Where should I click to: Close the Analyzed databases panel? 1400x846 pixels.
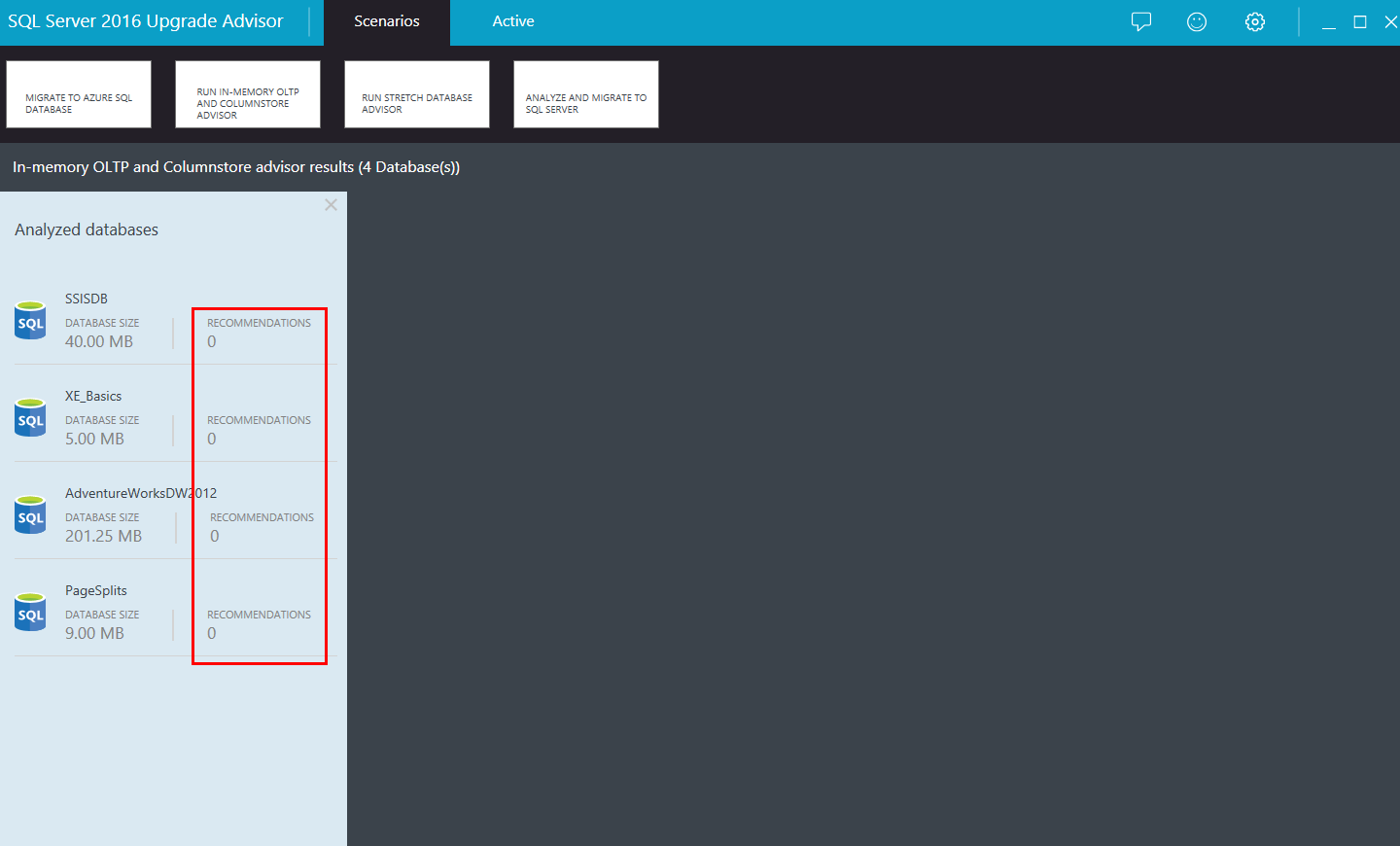coord(331,205)
